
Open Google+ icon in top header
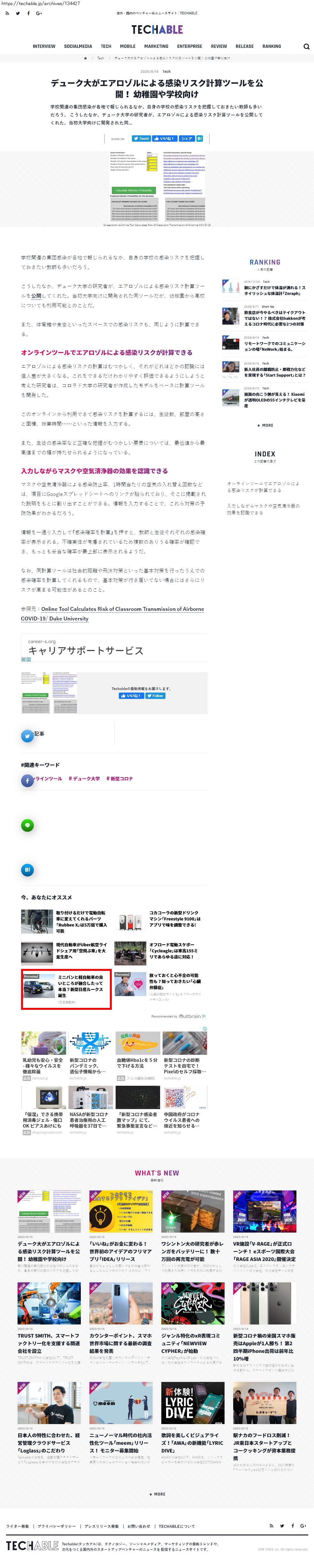(39, 13)
